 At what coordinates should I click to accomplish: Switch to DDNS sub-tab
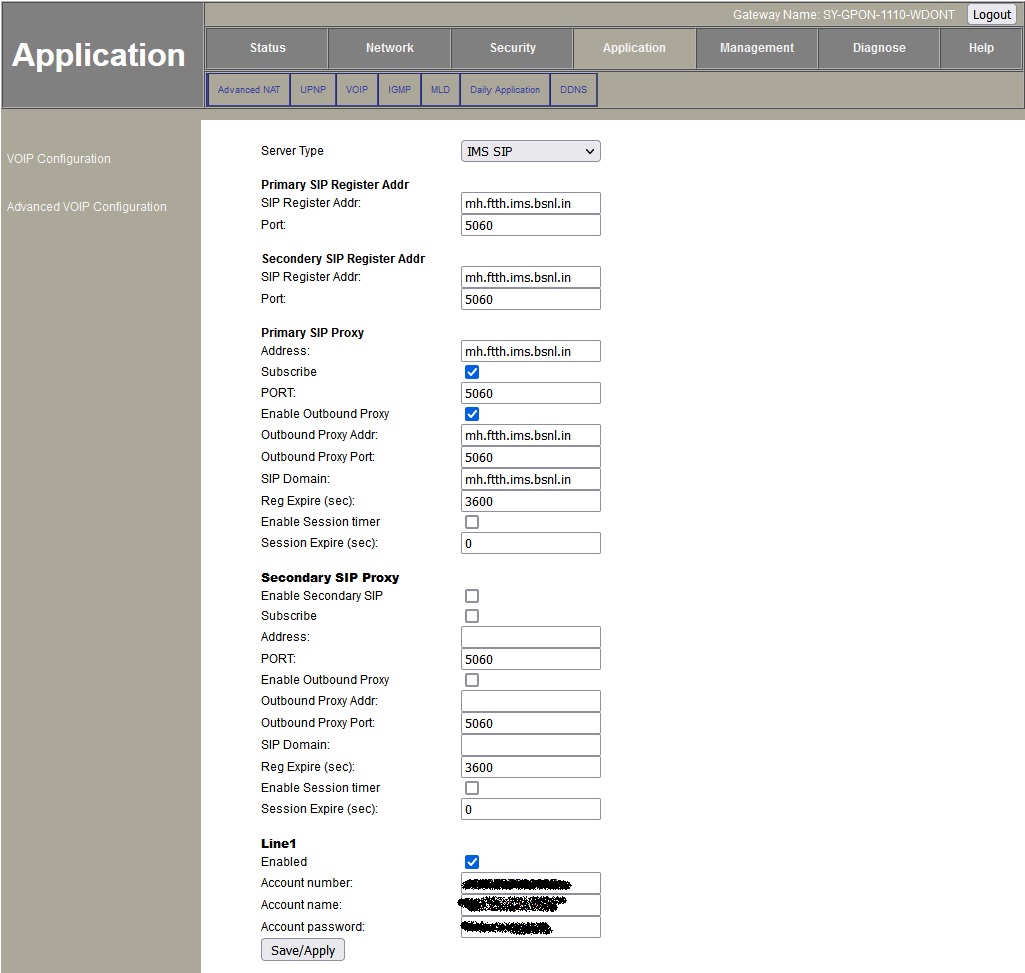pyautogui.click(x=573, y=90)
